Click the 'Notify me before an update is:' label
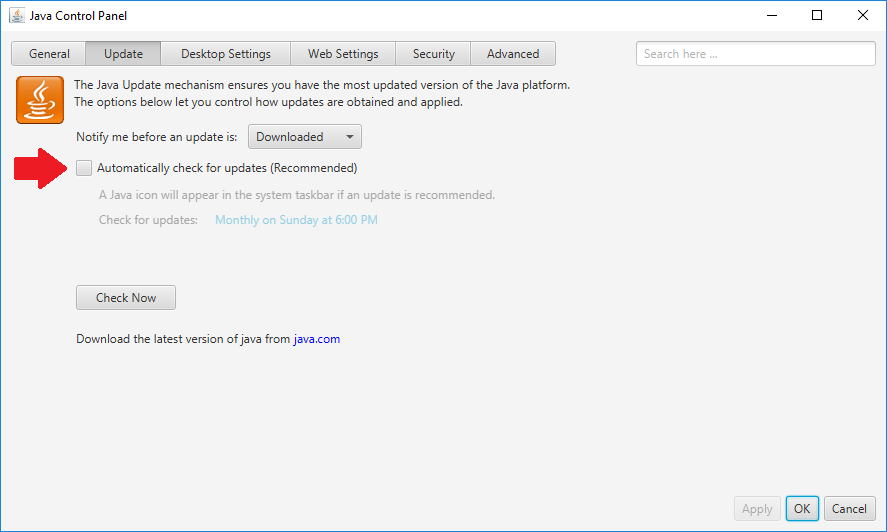This screenshot has height=532, width=887. (x=157, y=137)
